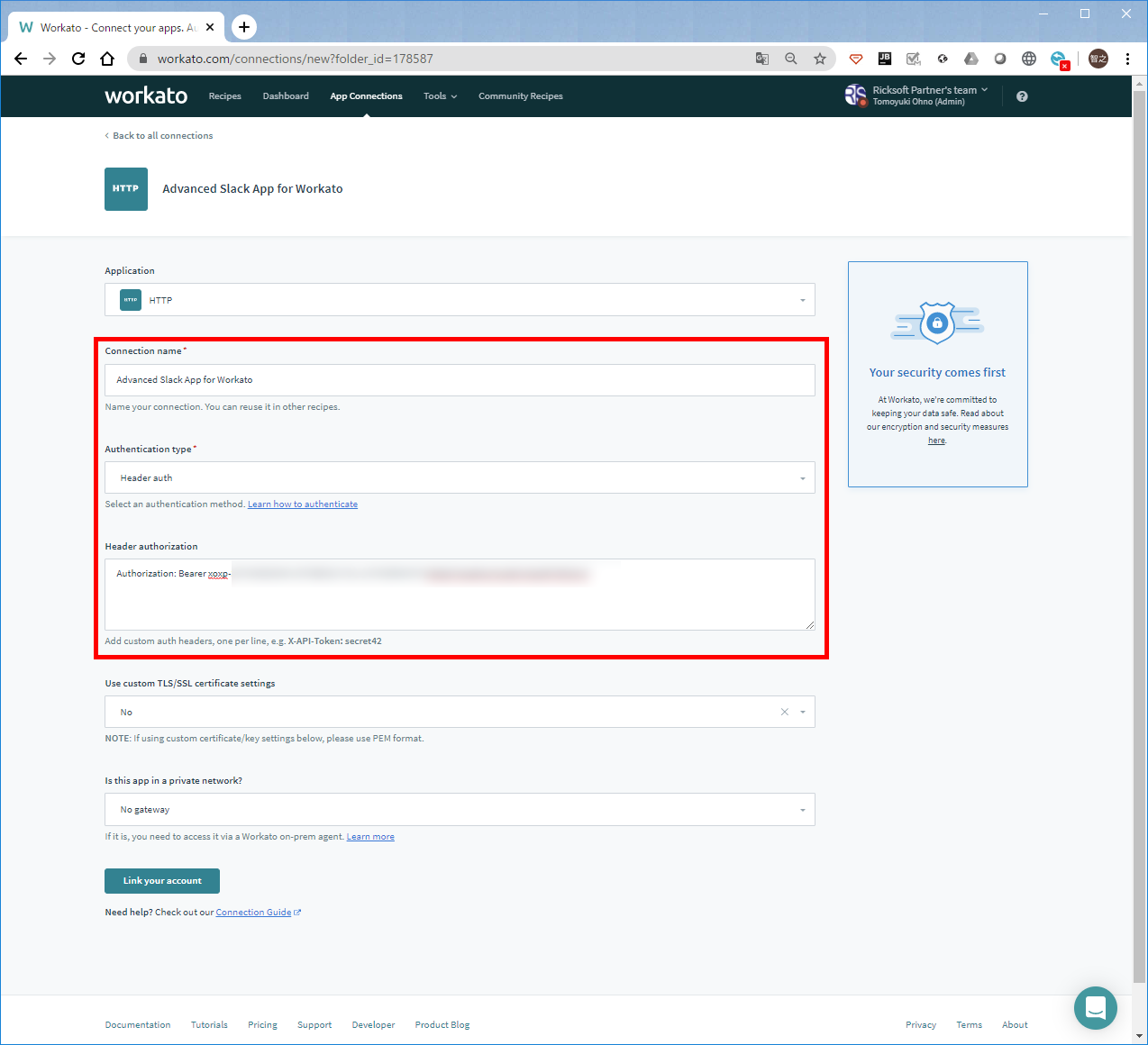The height and width of the screenshot is (1045, 1148).
Task: Reload the page with refresh icon
Action: pyautogui.click(x=78, y=59)
